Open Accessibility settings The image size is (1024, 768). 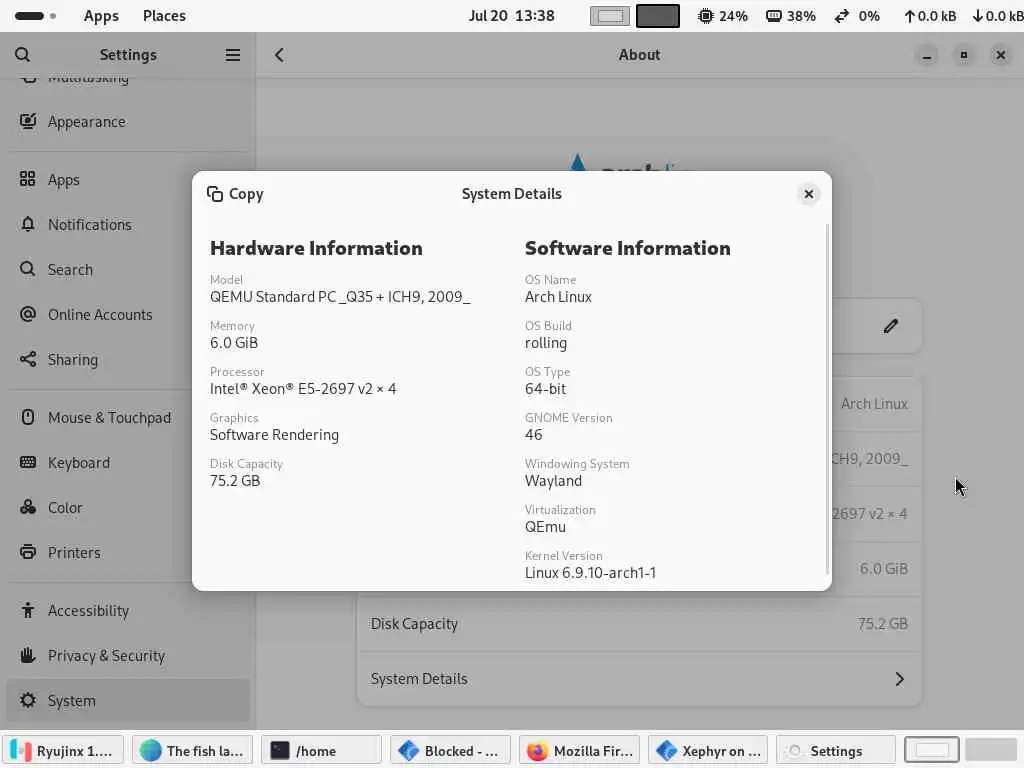128,611
